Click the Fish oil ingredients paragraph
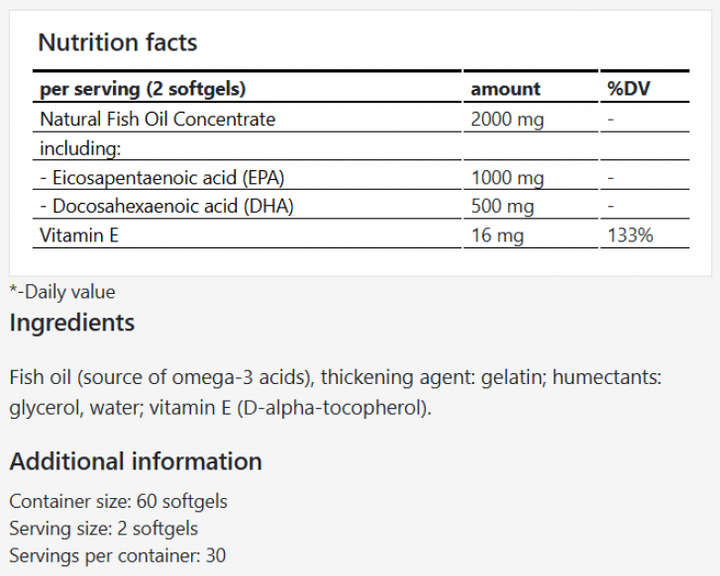 [x=336, y=393]
